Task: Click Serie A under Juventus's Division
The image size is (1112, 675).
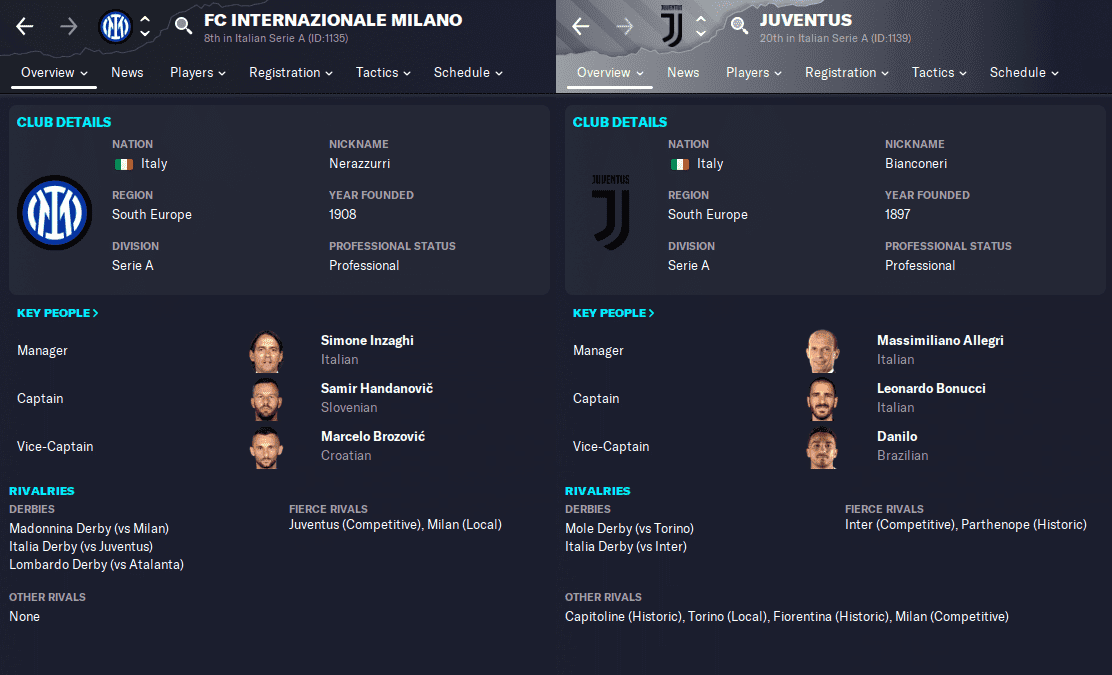Action: click(x=689, y=266)
